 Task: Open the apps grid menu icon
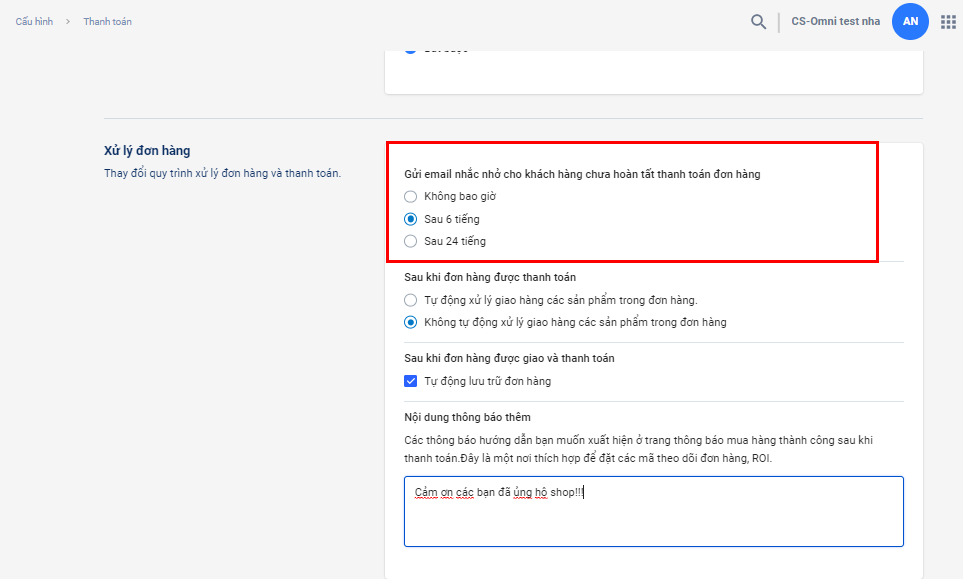(948, 22)
